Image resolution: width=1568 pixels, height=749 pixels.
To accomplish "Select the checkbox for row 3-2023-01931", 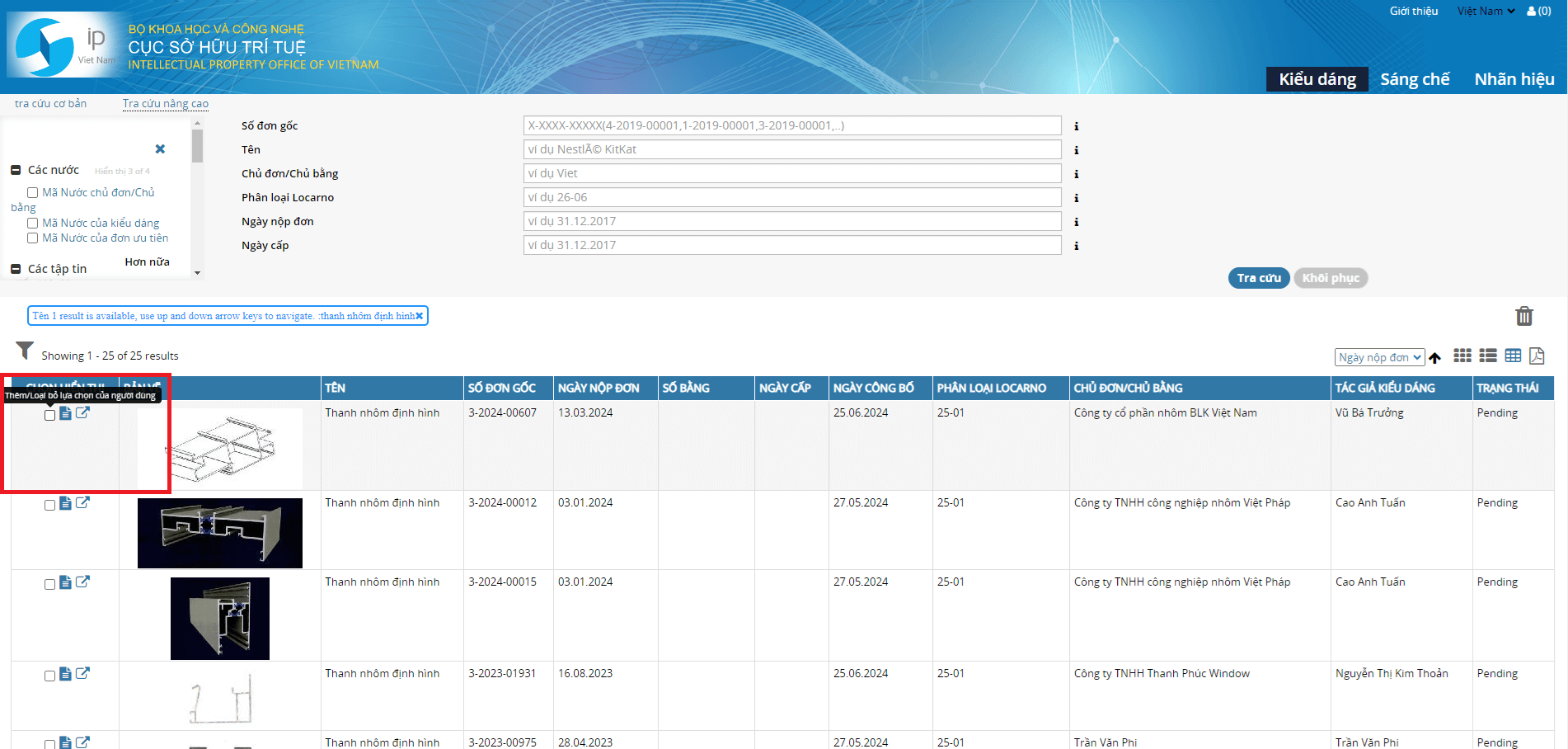I will 49,676.
